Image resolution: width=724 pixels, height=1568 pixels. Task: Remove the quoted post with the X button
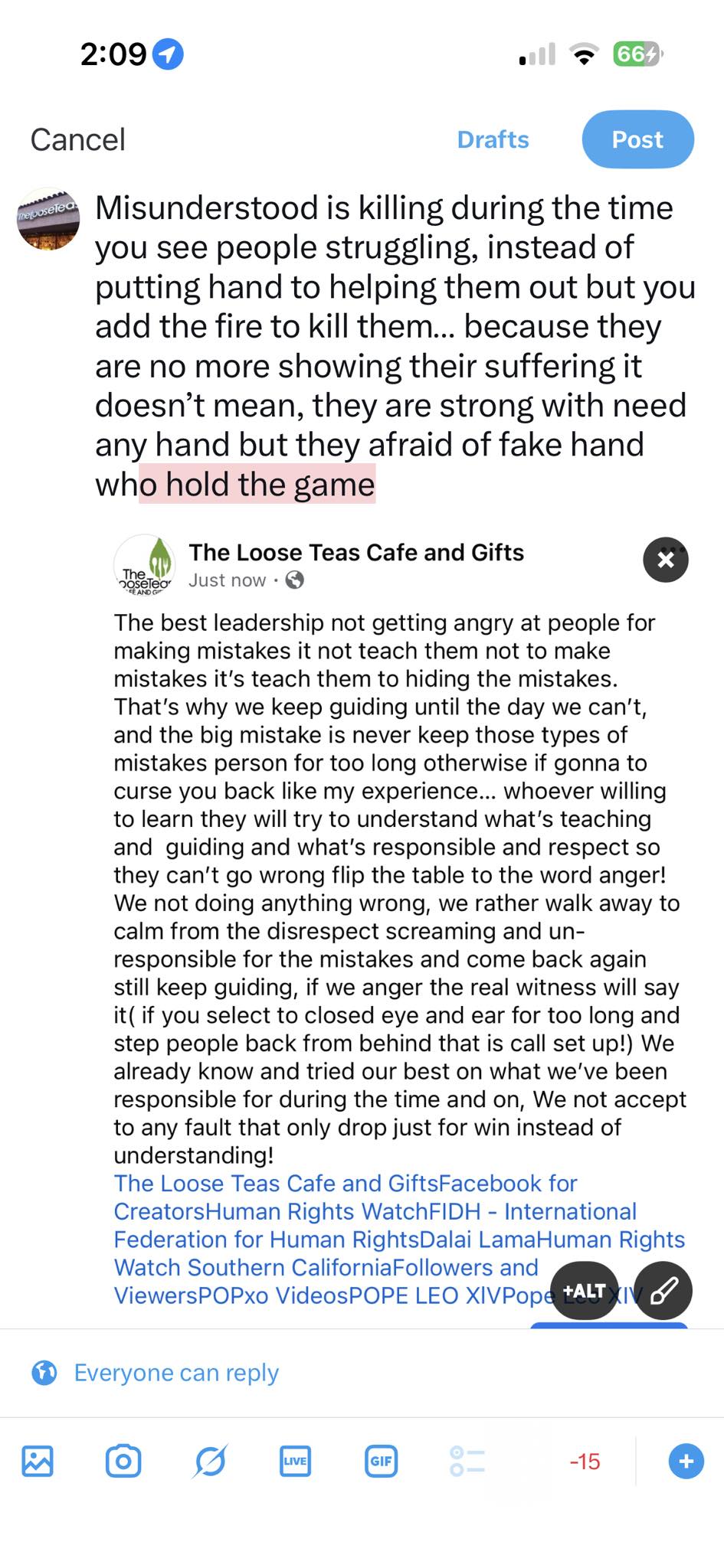pyautogui.click(x=665, y=560)
